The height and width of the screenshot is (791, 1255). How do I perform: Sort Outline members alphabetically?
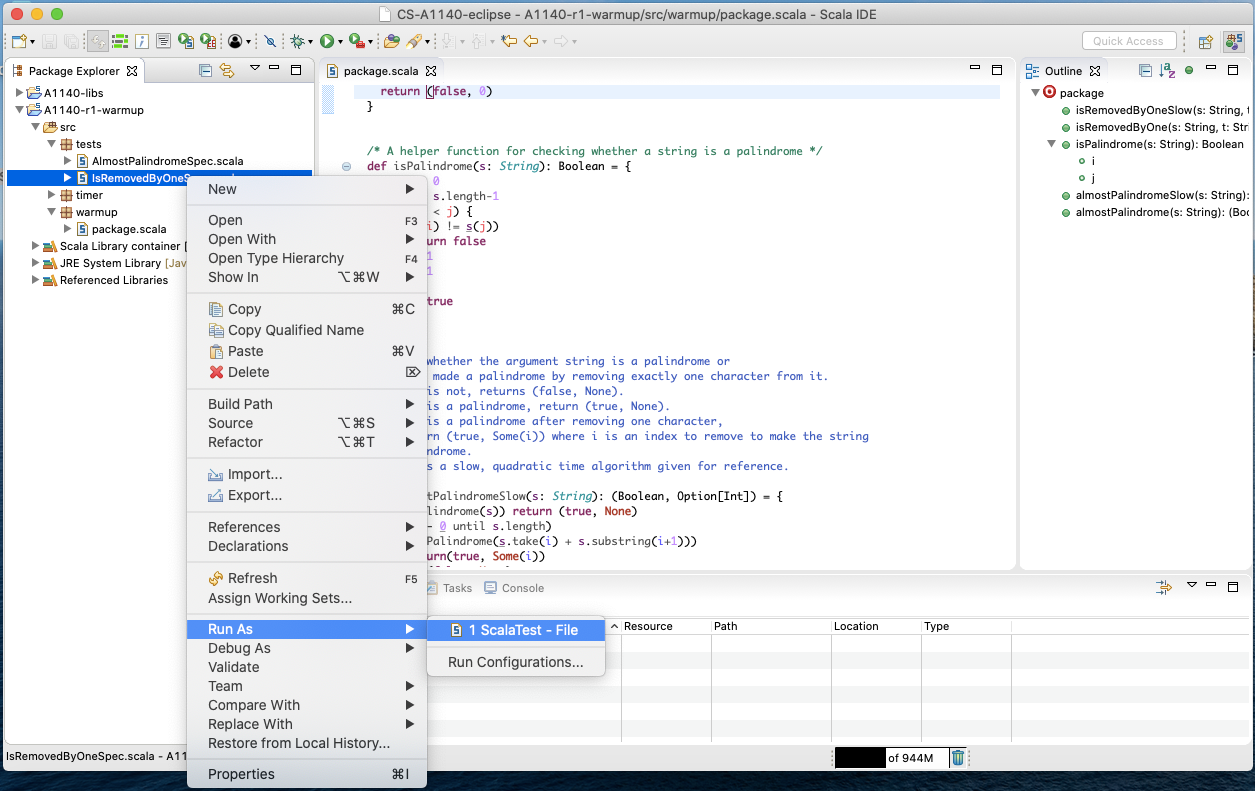pyautogui.click(x=1167, y=70)
